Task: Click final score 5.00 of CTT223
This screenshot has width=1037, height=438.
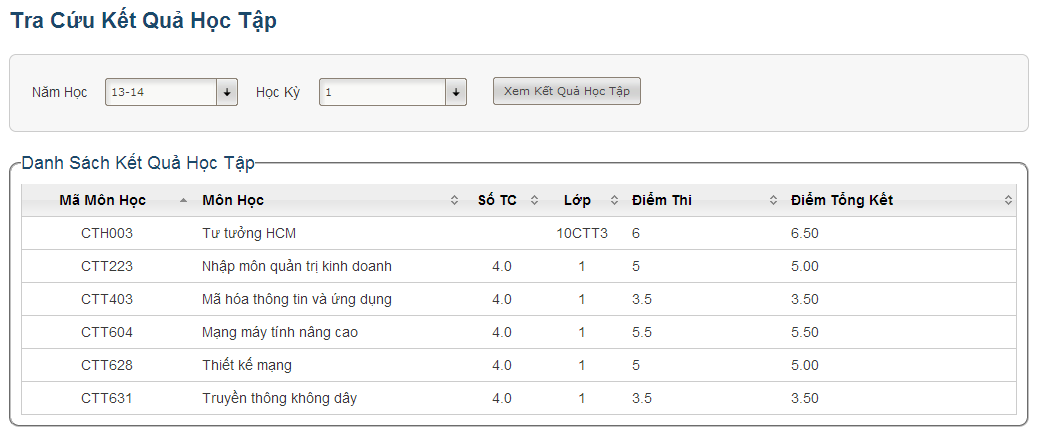Action: pos(805,266)
